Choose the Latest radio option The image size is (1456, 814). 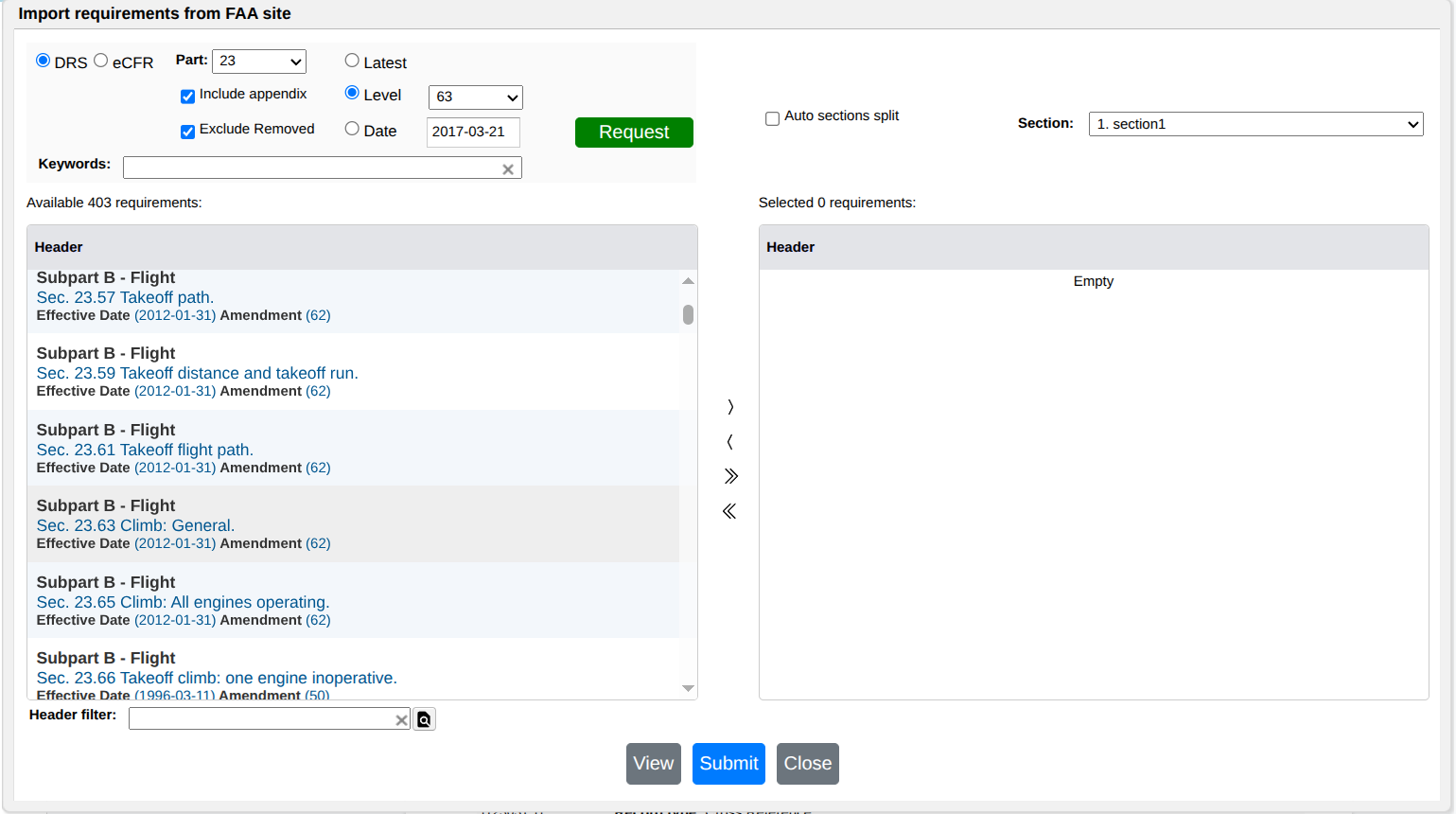point(352,61)
